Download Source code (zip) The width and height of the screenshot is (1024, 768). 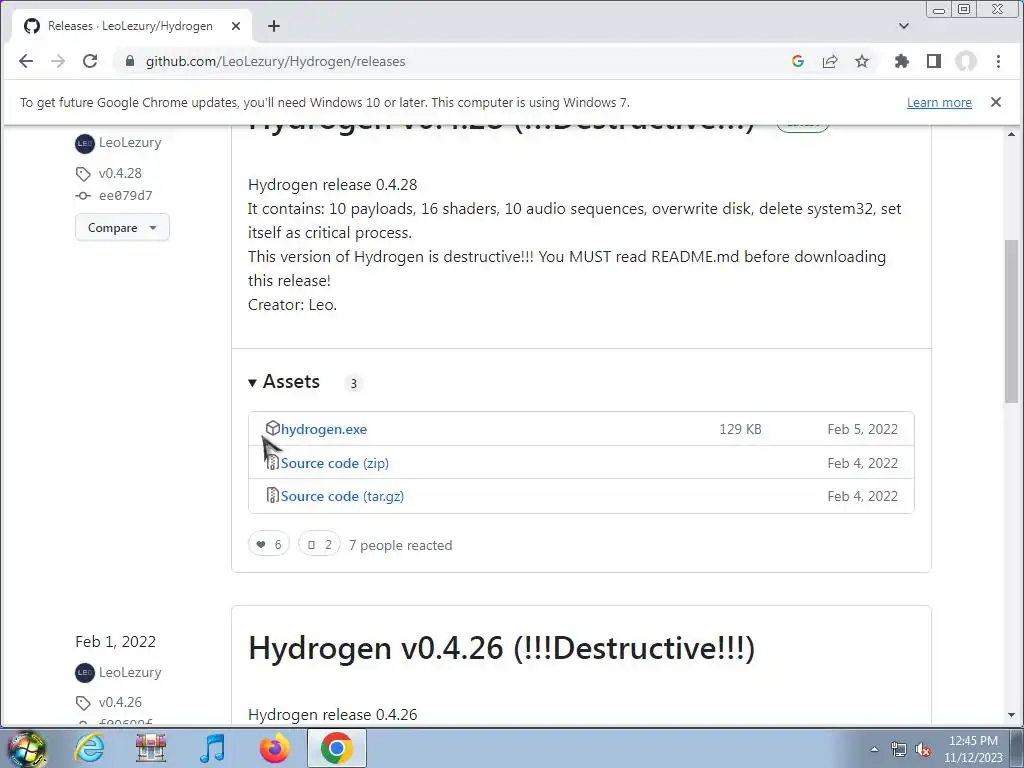point(334,463)
